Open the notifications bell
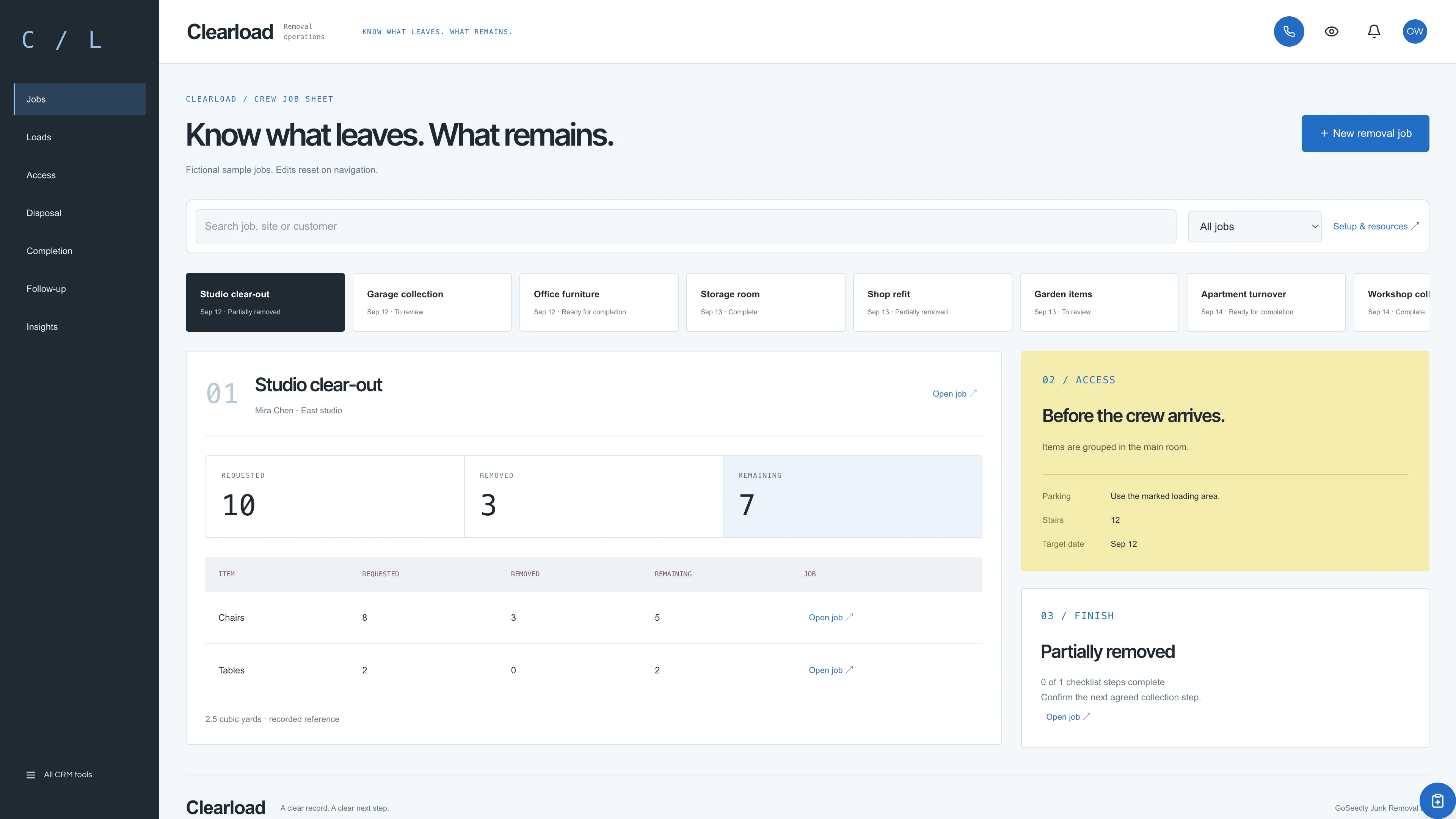Viewport: 1456px width, 819px height. coord(1373,31)
